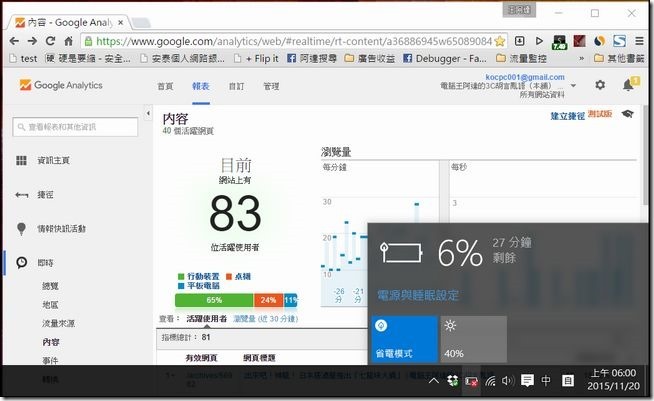Image resolution: width=654 pixels, height=401 pixels.
Task: Click the orange 24% device bar segment
Action: 268,300
